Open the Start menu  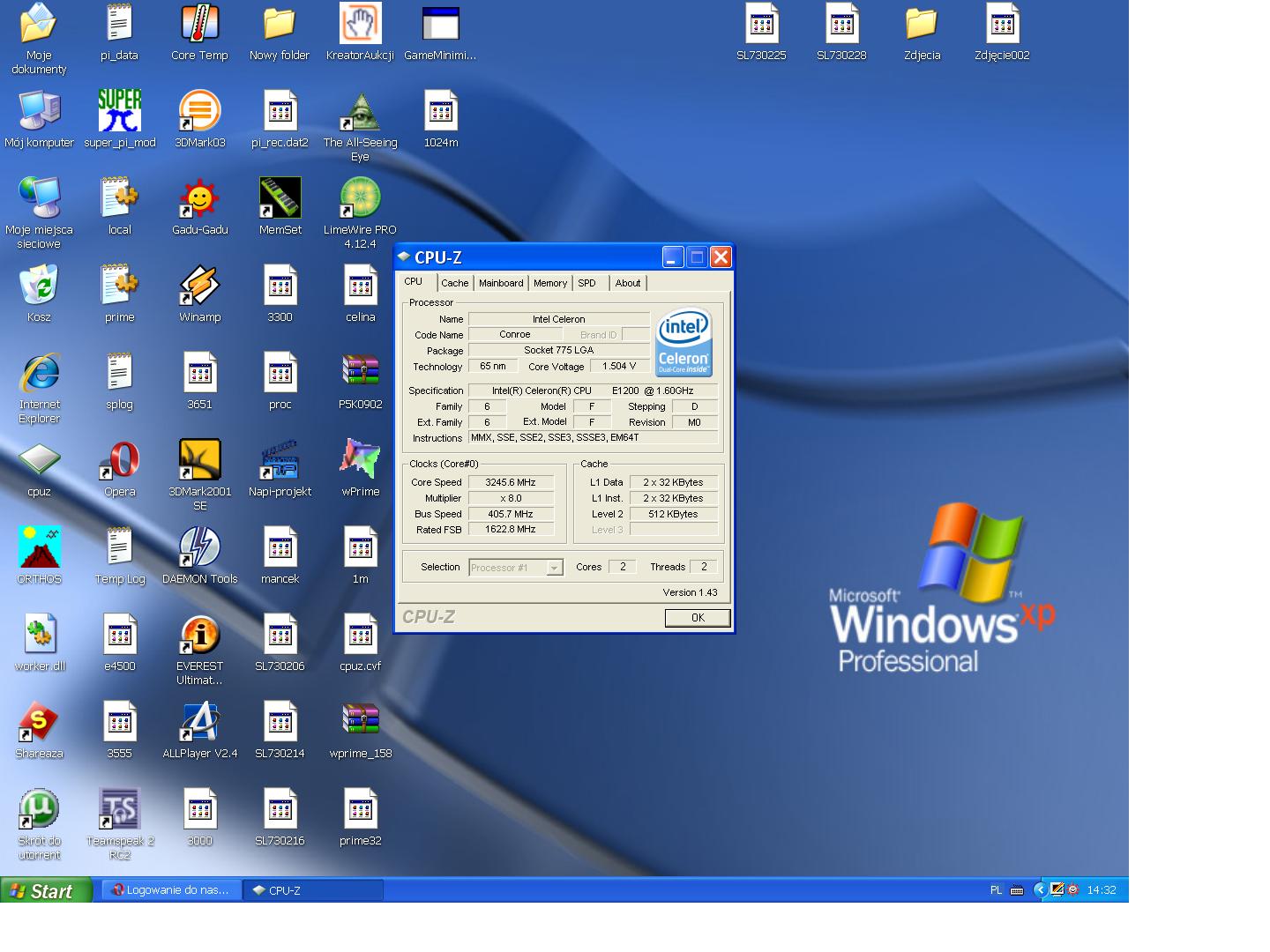[x=46, y=890]
